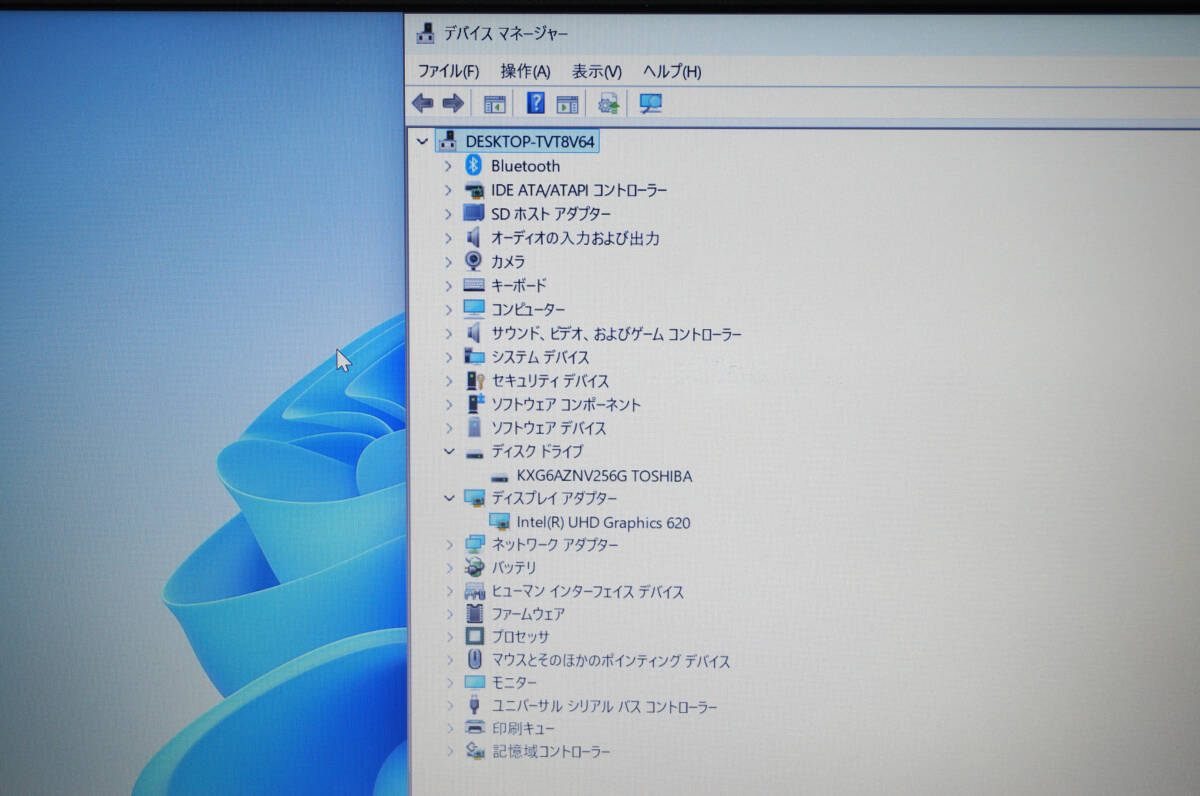Click the USB controller plug icon
The image size is (1200, 796).
tap(475, 706)
